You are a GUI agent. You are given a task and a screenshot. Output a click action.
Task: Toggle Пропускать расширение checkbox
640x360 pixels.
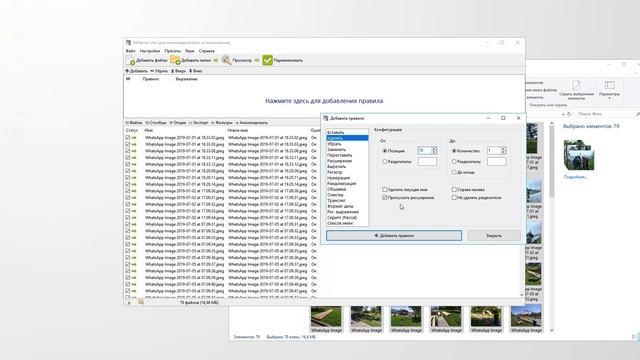click(384, 198)
